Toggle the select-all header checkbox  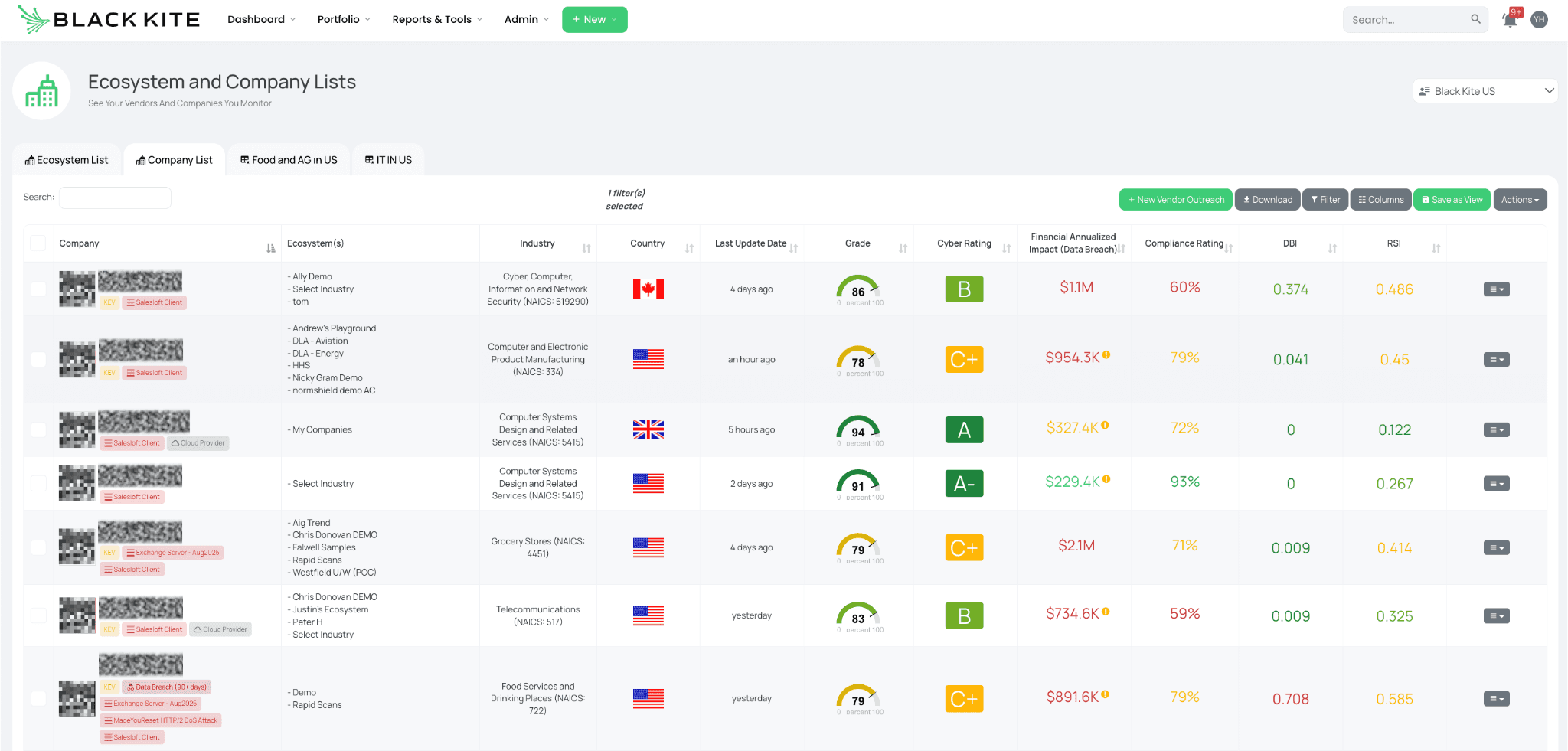pos(38,243)
